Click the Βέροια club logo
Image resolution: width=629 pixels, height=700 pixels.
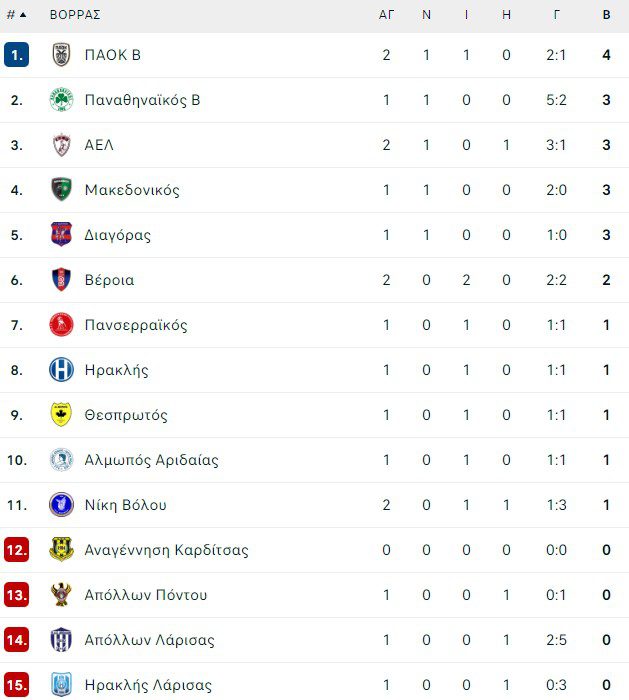click(x=61, y=280)
